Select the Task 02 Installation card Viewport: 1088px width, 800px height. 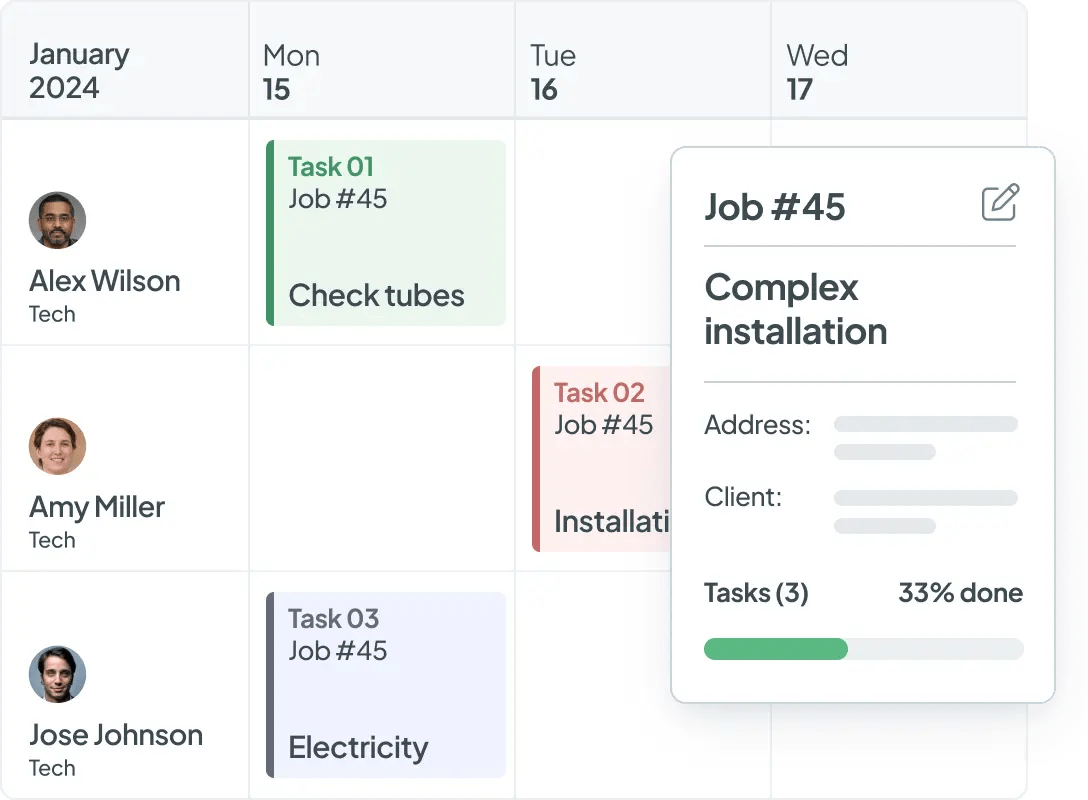click(602, 459)
